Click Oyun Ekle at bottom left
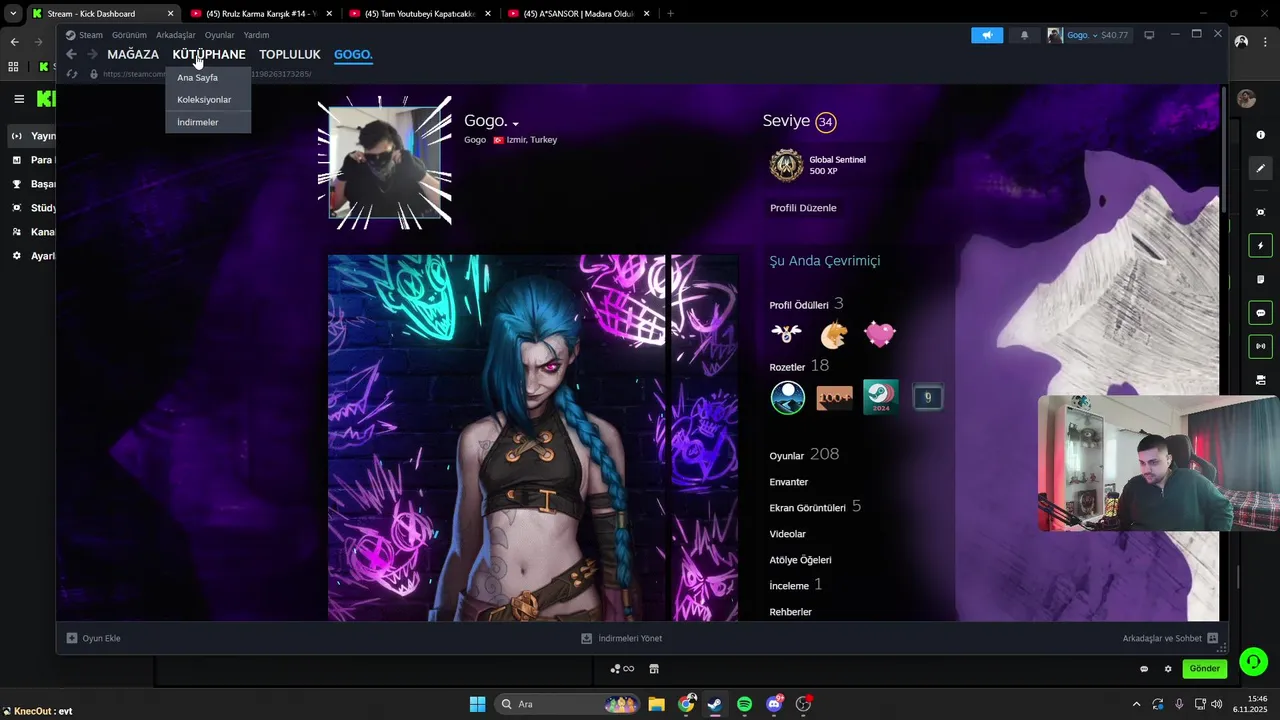 93,638
